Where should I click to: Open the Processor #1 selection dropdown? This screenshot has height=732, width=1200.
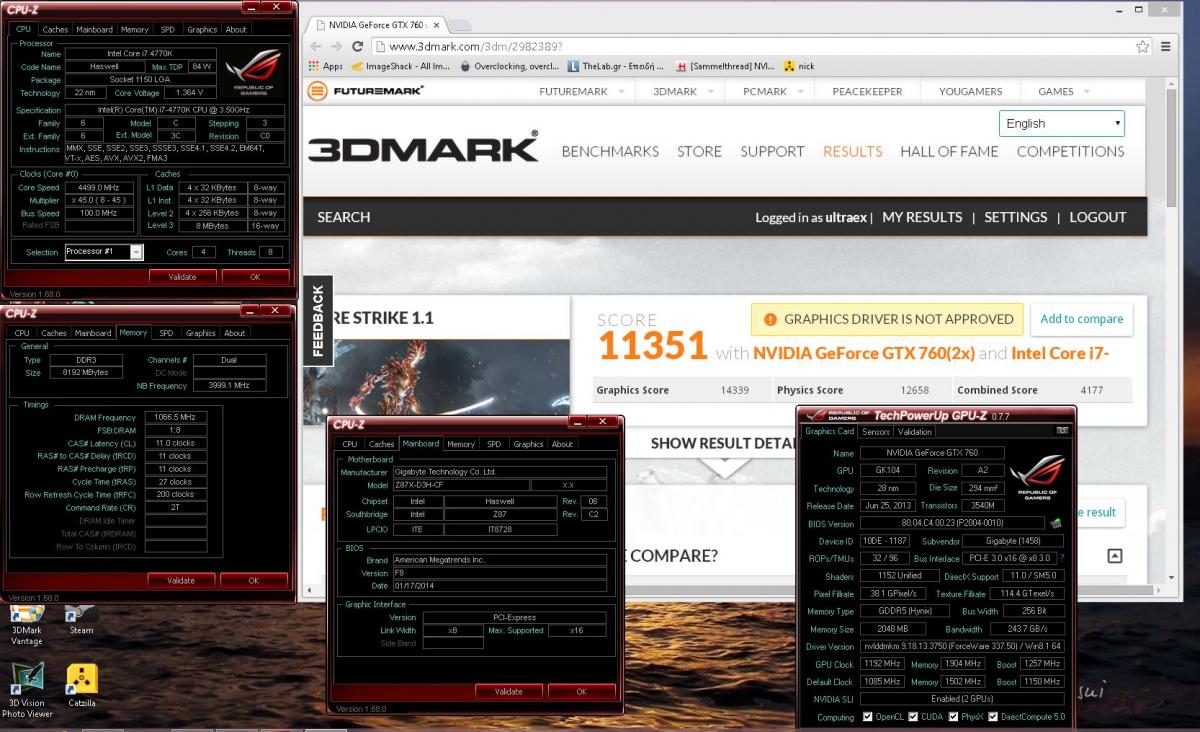[x=104, y=252]
